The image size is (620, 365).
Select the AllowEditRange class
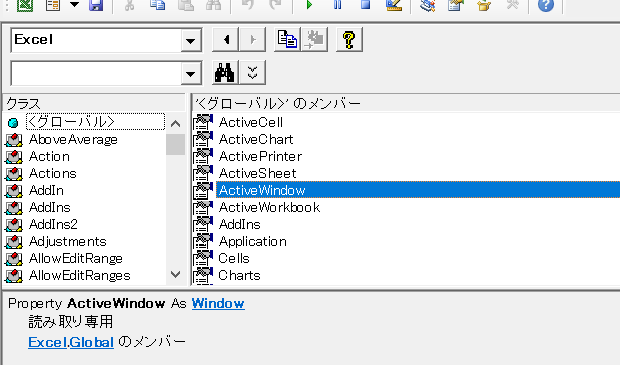76,259
